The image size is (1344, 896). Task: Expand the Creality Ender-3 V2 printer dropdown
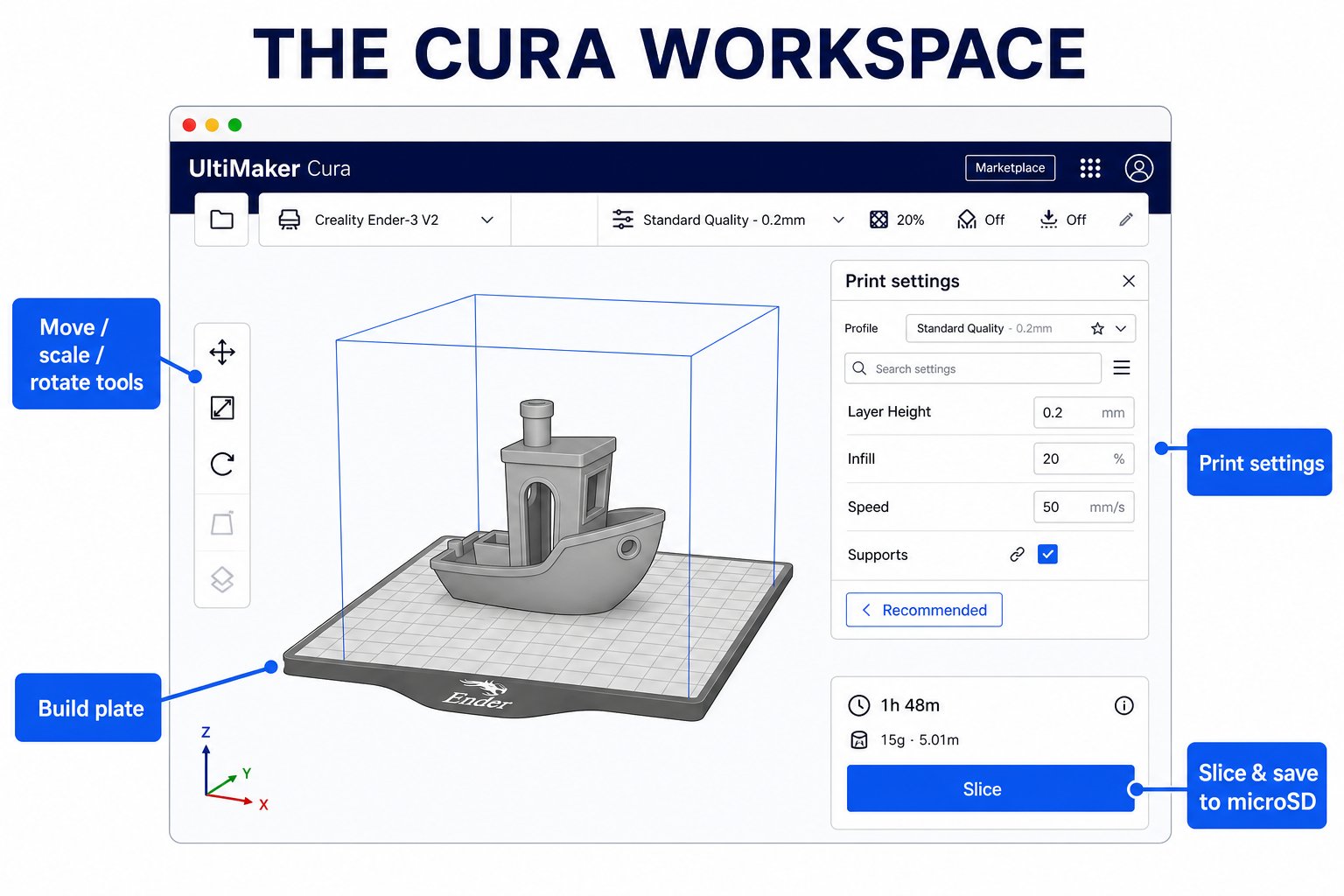tap(487, 220)
